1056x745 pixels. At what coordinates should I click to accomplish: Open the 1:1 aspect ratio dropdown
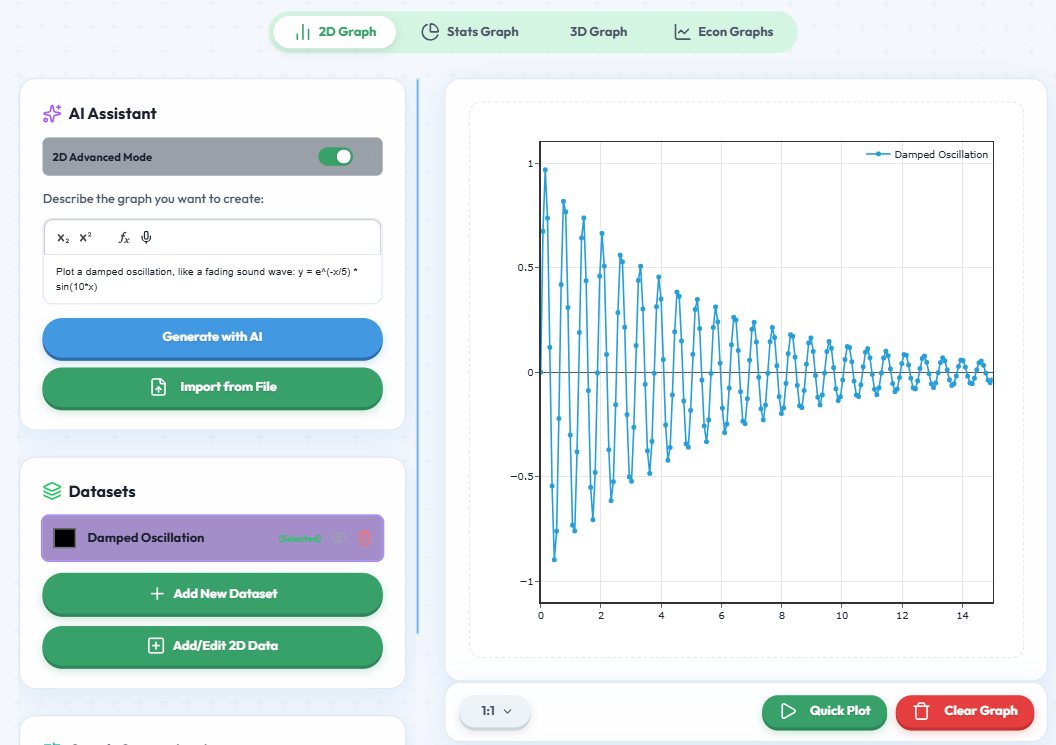click(x=494, y=712)
